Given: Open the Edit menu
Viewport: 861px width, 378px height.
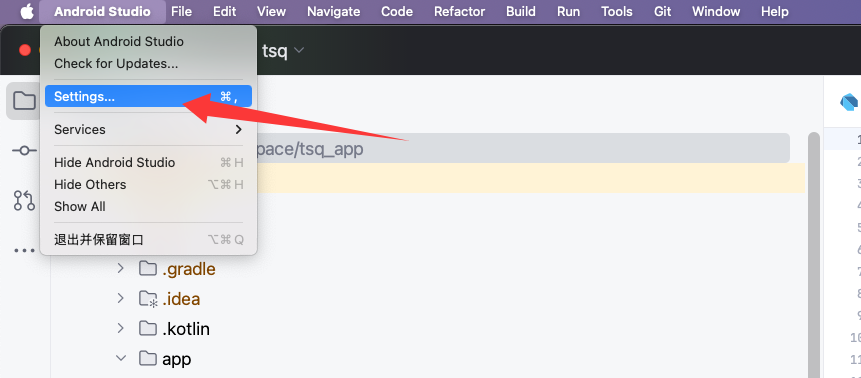Looking at the screenshot, I should coord(225,12).
